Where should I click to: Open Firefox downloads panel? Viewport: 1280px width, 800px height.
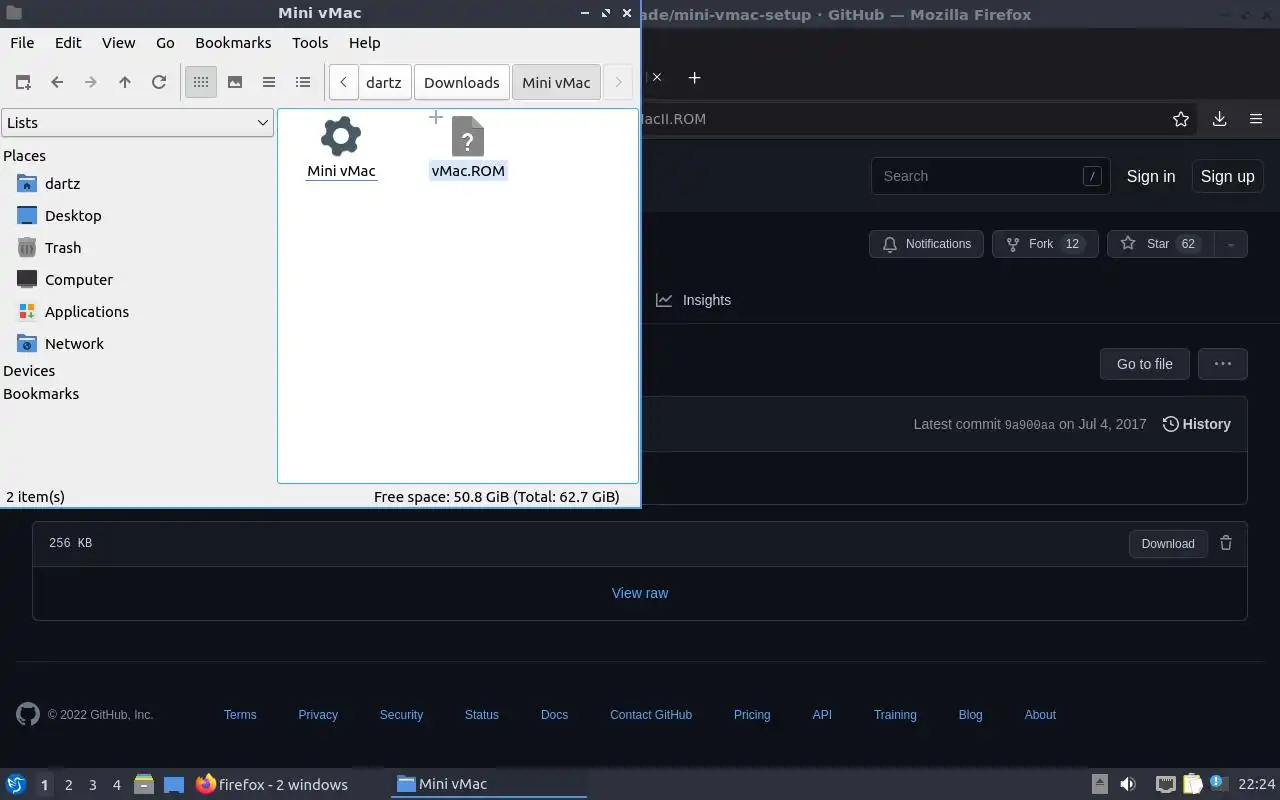pos(1219,119)
